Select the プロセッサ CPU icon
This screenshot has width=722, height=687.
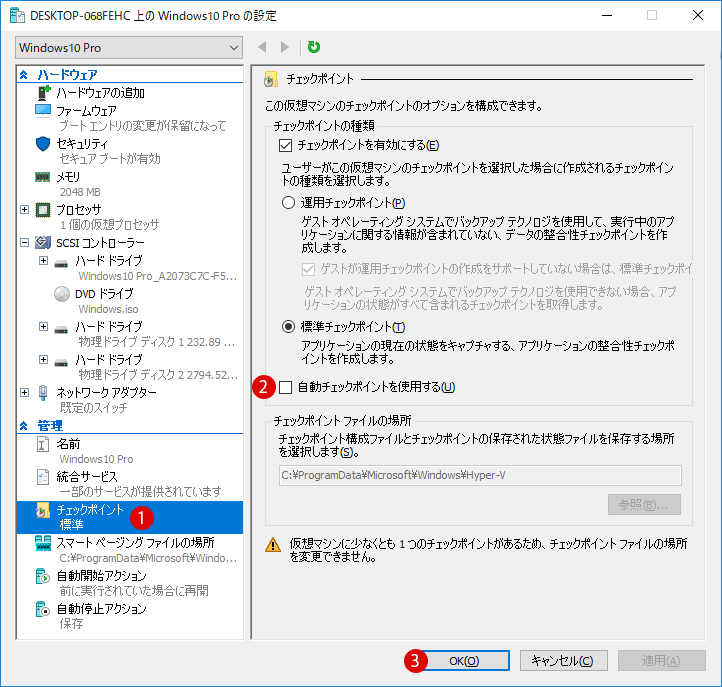[43, 210]
